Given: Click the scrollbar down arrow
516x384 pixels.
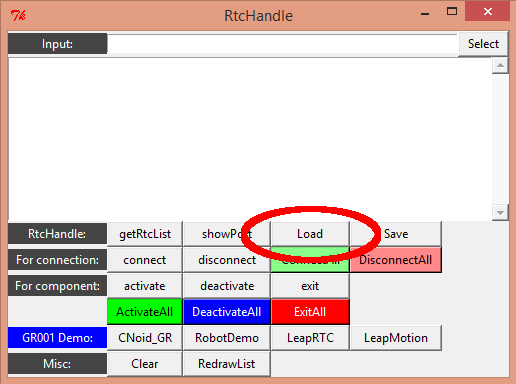Looking at the screenshot, I should point(500,212).
